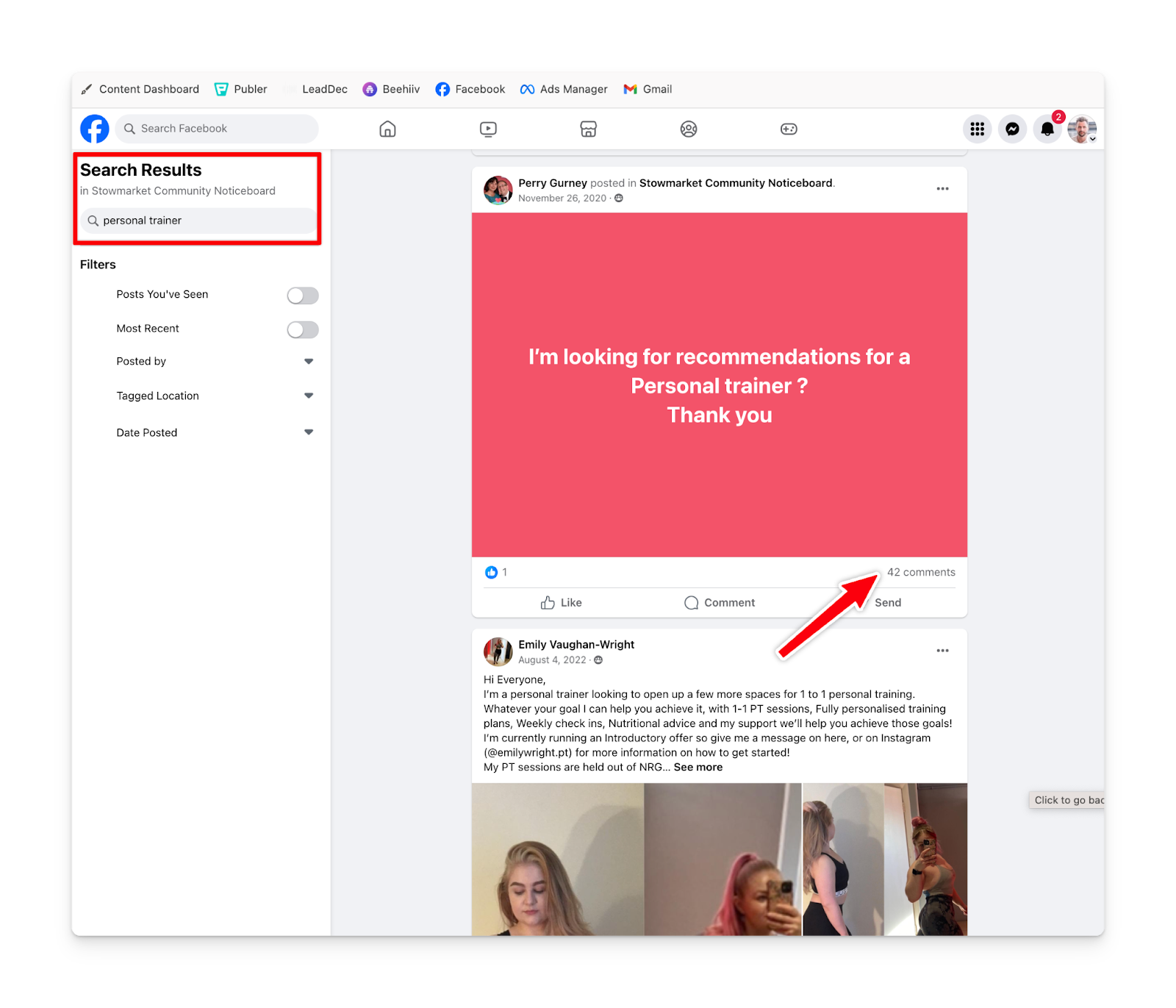Image resolution: width=1176 pixels, height=1008 pixels.
Task: Toggle the Posts You've Seen filter
Action: 303,296
